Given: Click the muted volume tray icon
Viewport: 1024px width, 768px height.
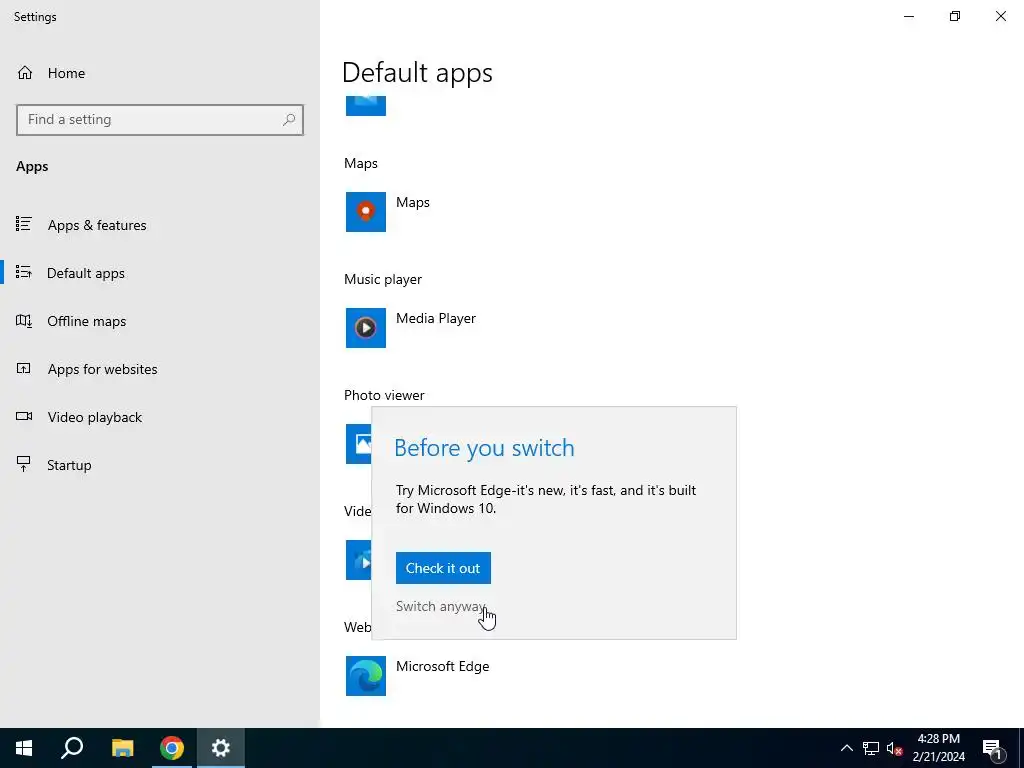Looking at the screenshot, I should point(894,748).
